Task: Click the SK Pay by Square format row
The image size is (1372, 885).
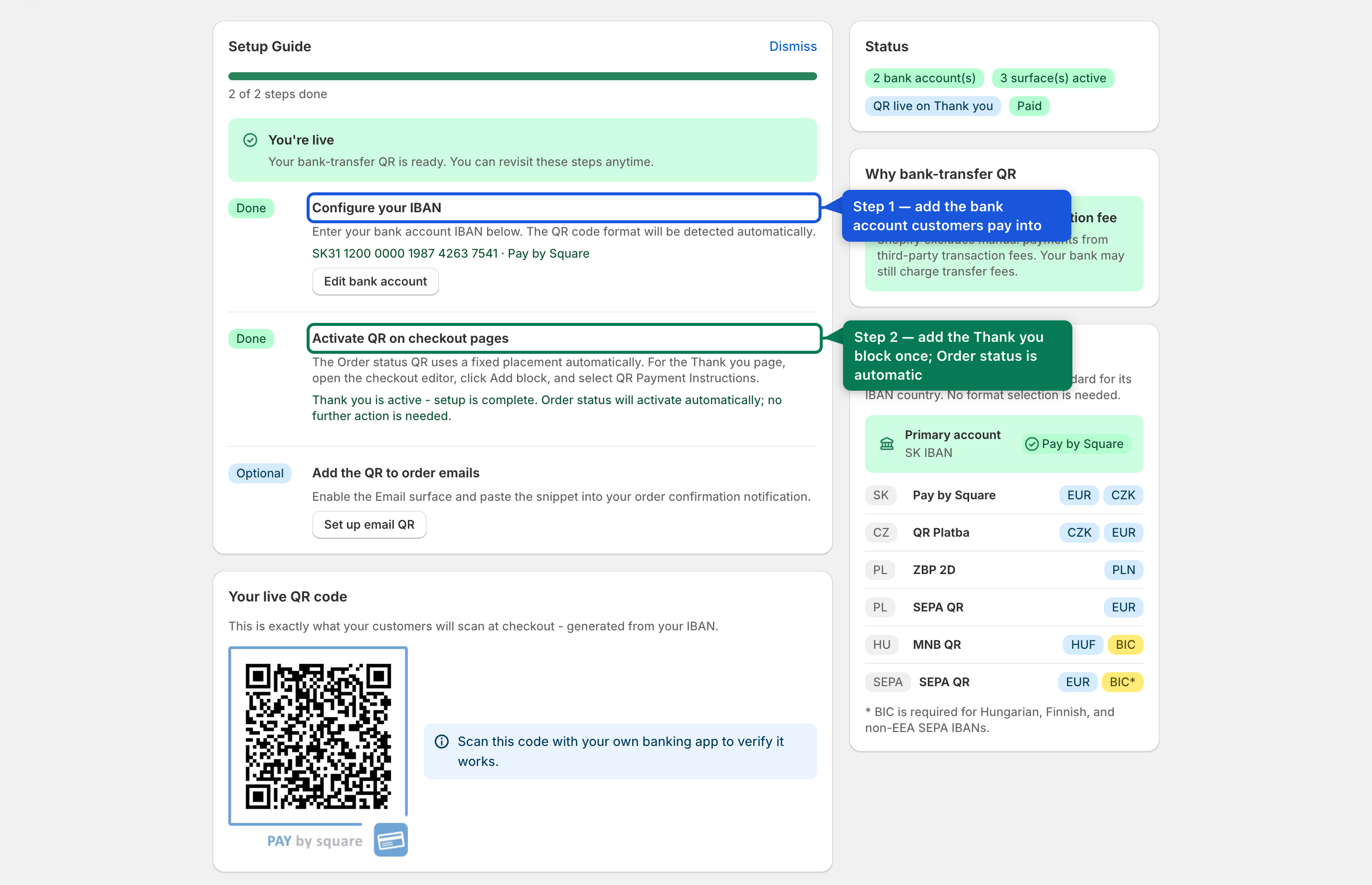Action: click(1004, 495)
